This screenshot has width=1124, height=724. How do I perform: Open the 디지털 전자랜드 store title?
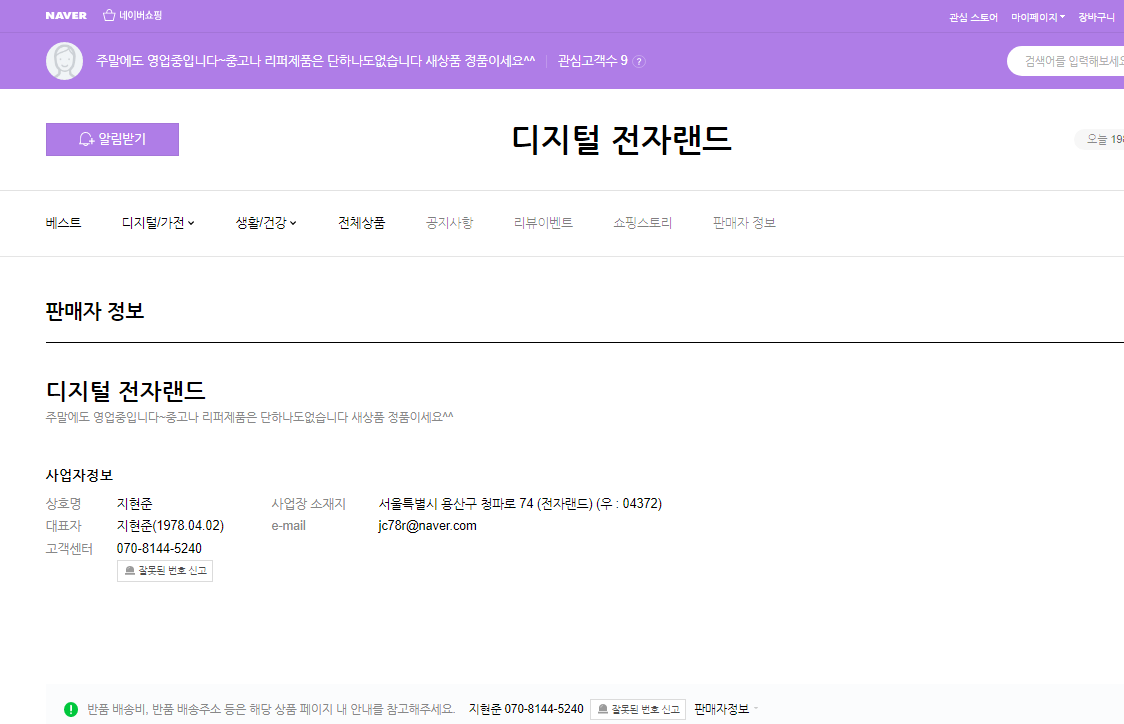pos(621,139)
